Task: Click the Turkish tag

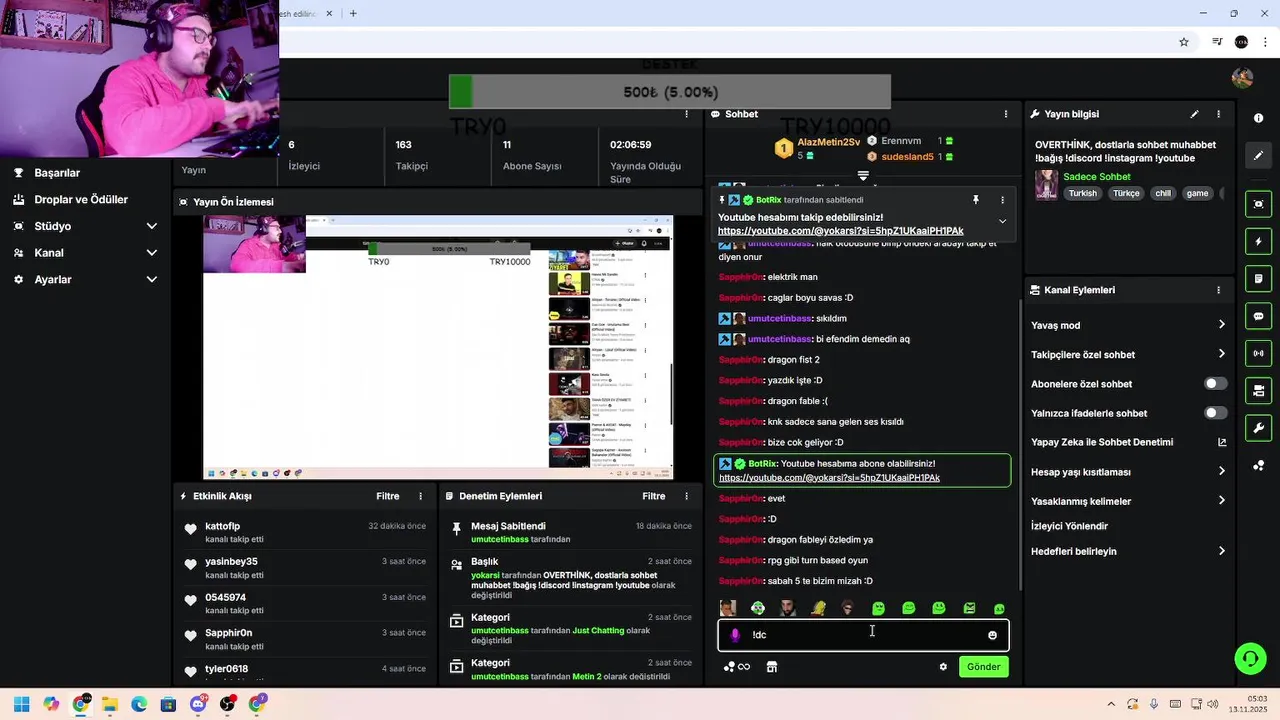Action: tap(1082, 194)
